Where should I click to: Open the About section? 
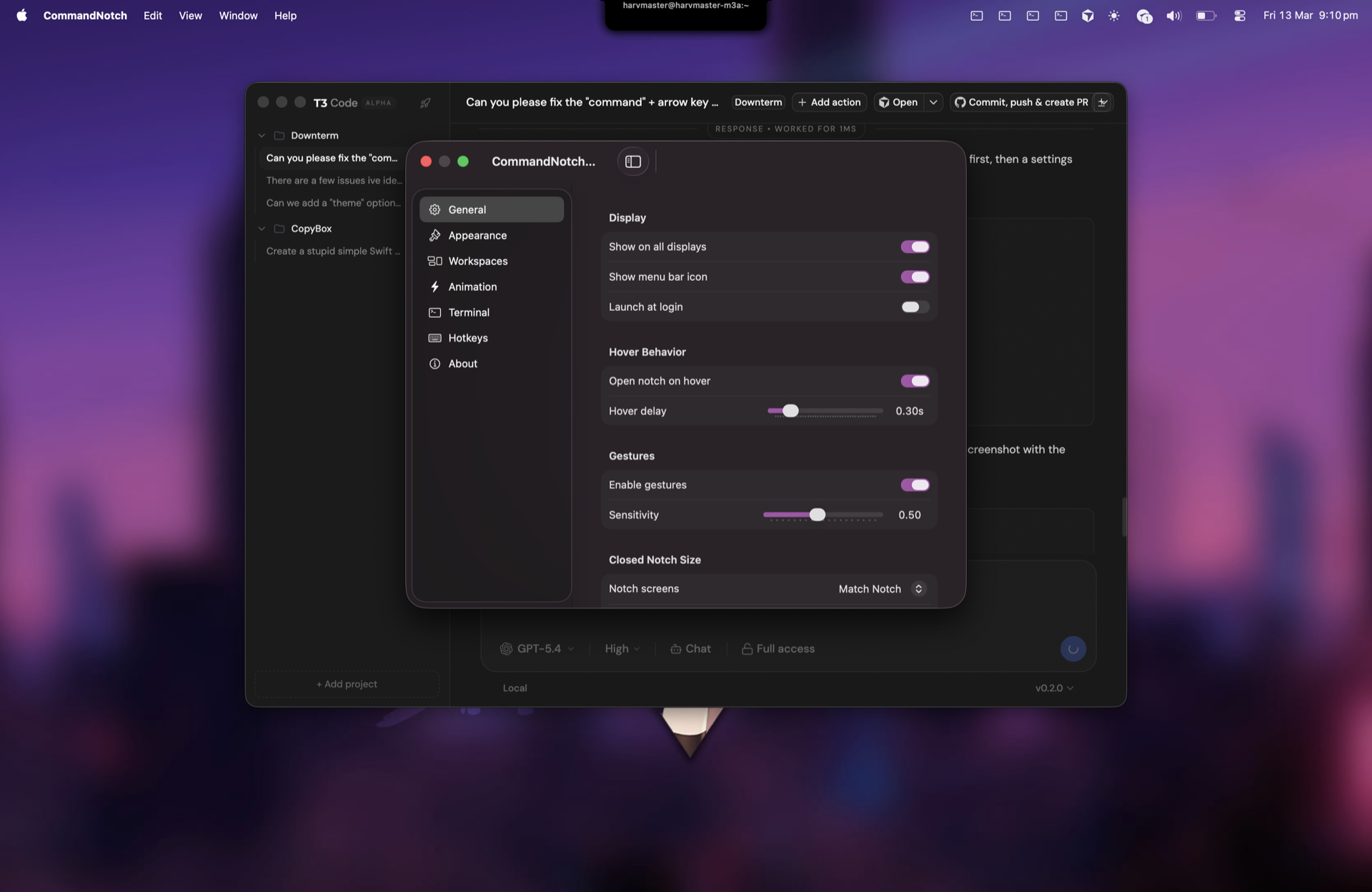click(x=462, y=364)
